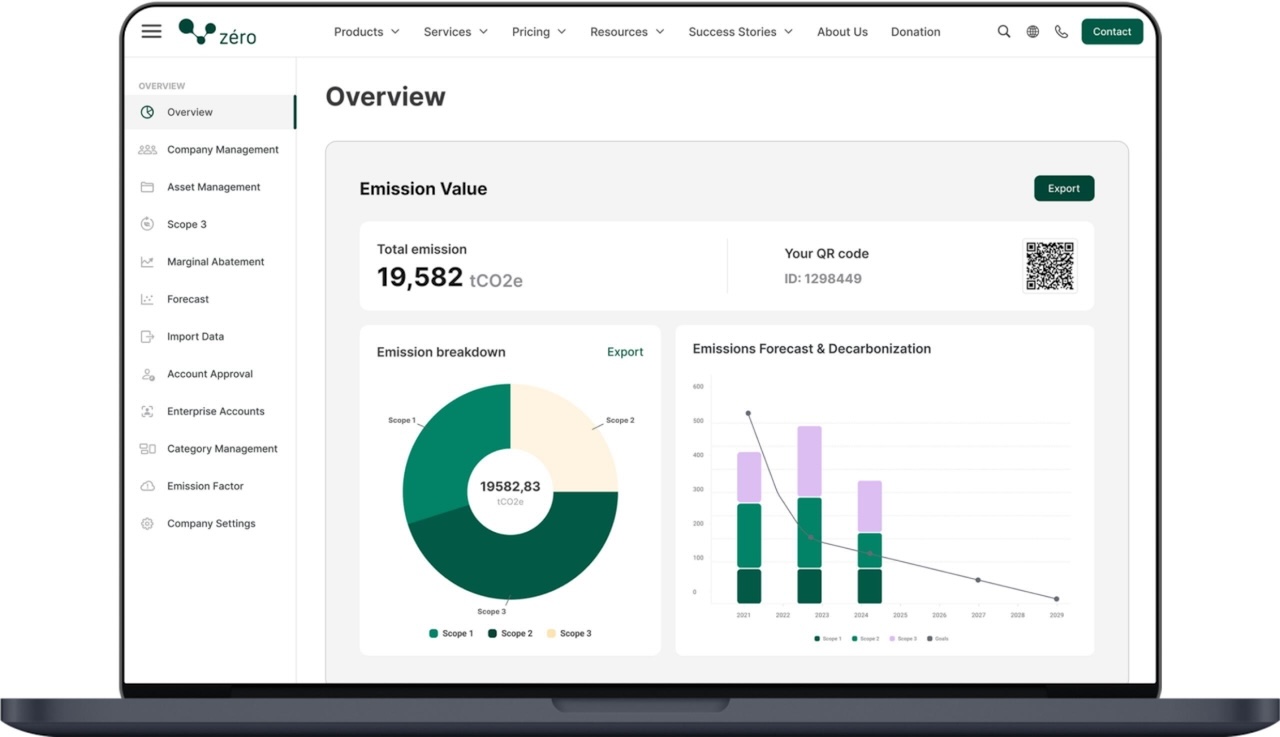The height and width of the screenshot is (737, 1280).
Task: Open Marginal Abatement in sidebar
Action: click(215, 262)
